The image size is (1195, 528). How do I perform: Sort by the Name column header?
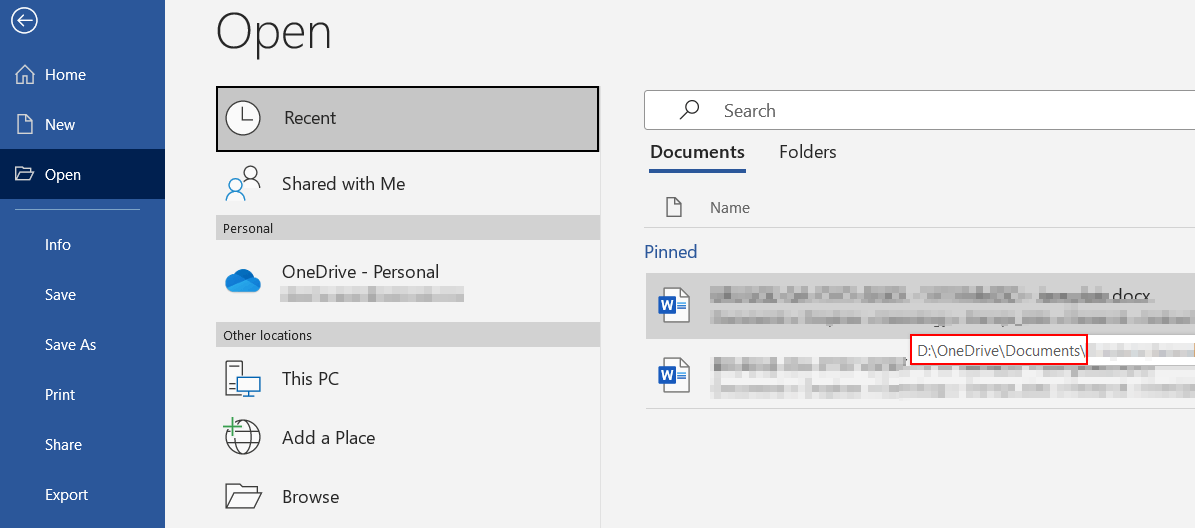coord(730,207)
